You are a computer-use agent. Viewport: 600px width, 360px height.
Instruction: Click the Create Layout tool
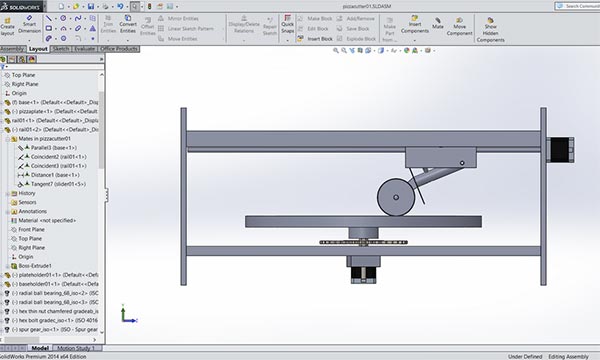point(7,26)
